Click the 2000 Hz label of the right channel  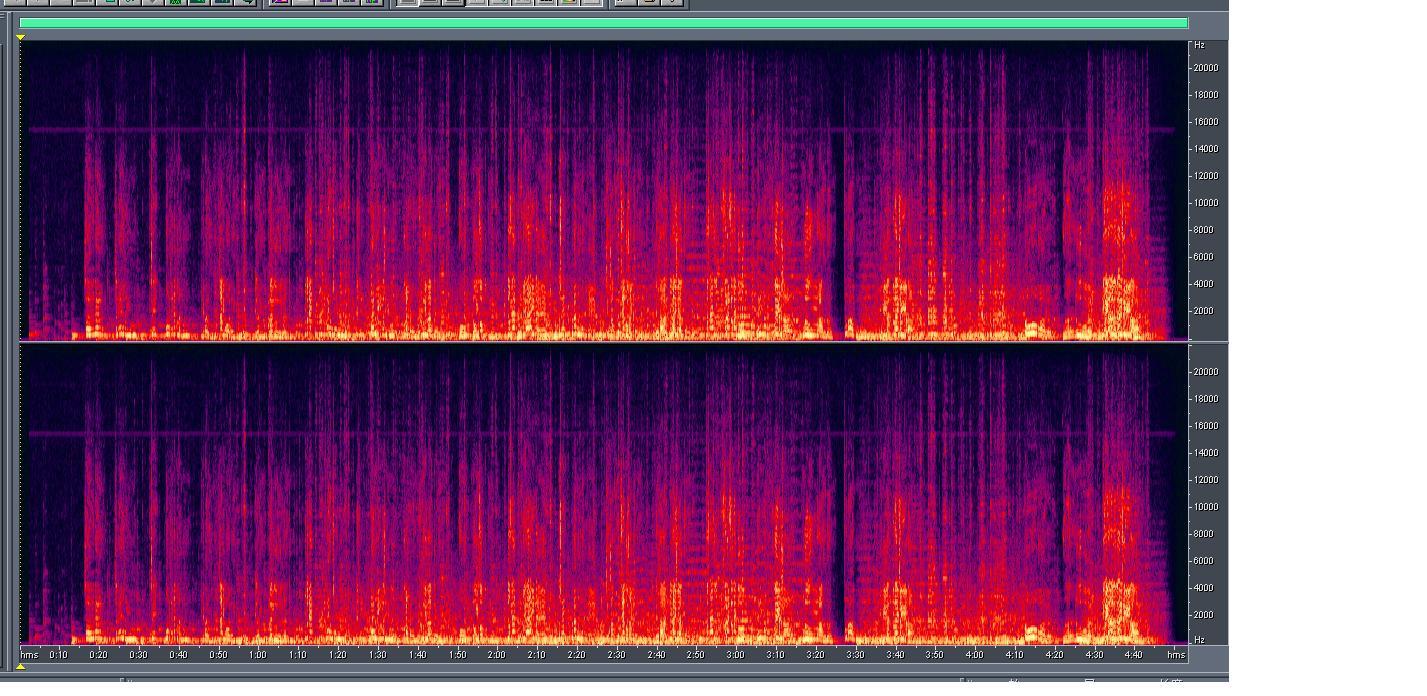tap(1205, 615)
